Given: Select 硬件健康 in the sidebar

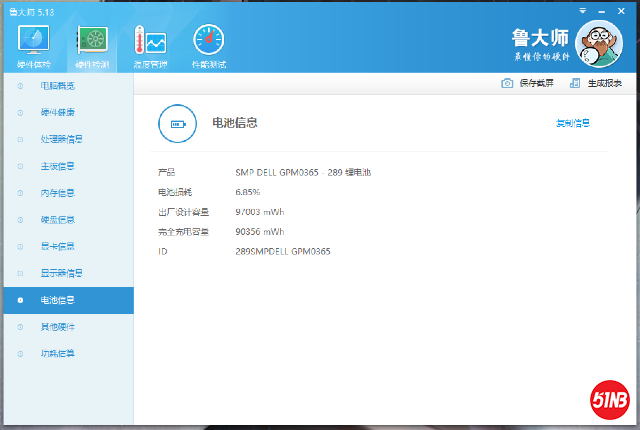Looking at the screenshot, I should tap(57, 112).
